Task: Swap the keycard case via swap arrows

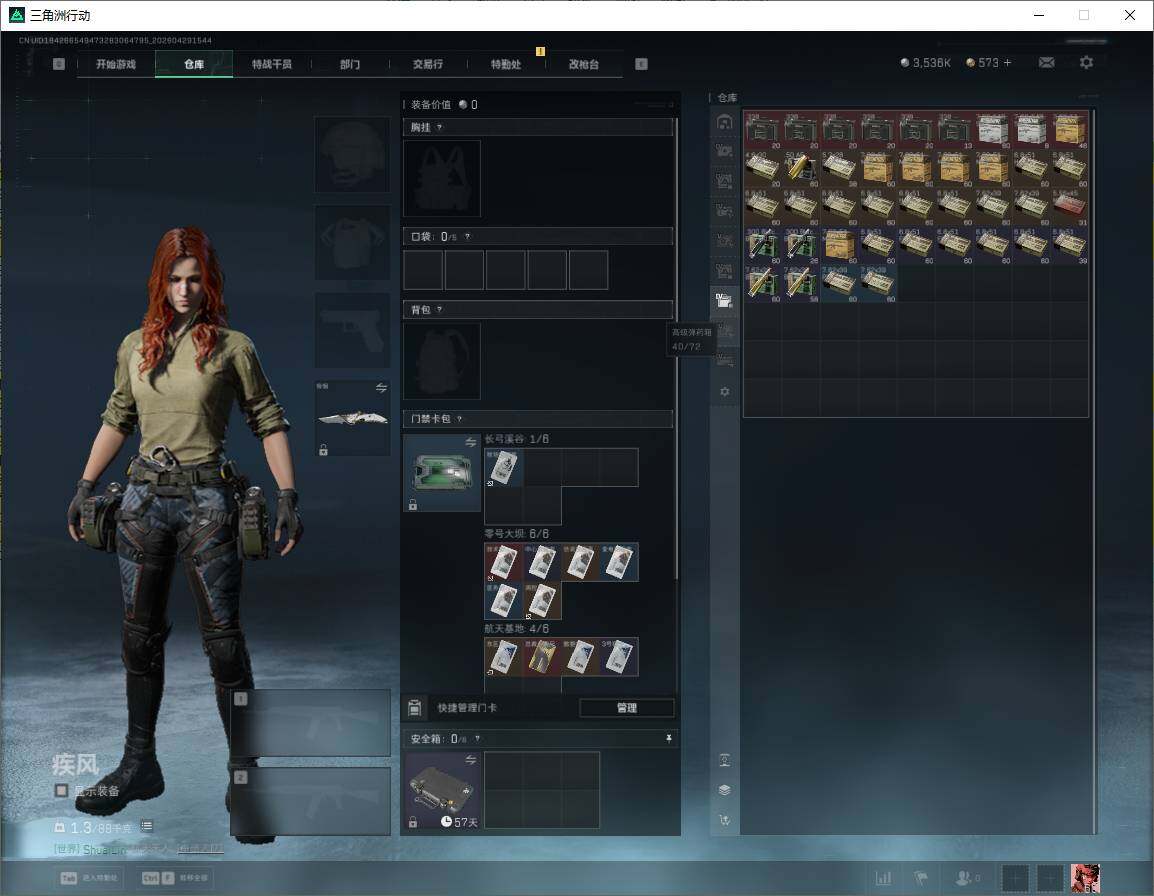Action: pos(470,442)
